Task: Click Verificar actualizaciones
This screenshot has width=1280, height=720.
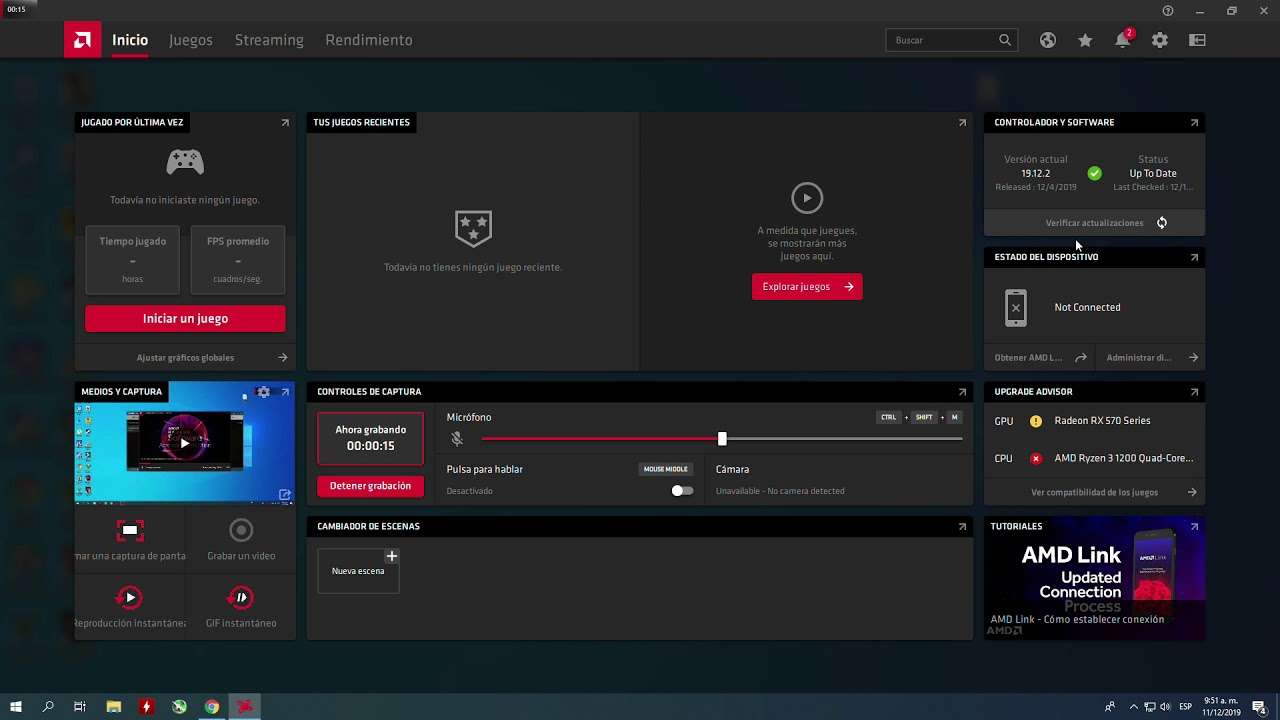Action: (x=1094, y=223)
